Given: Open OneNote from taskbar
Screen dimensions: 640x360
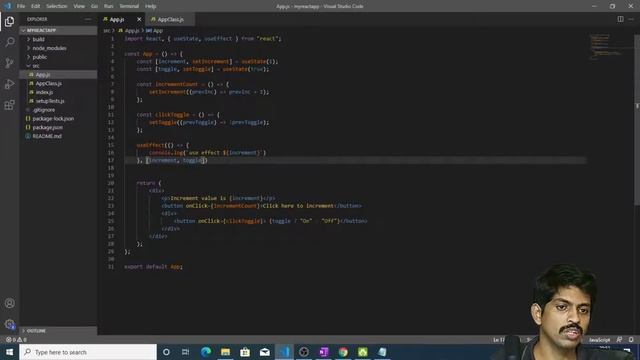Looking at the screenshot, I should (x=323, y=352).
